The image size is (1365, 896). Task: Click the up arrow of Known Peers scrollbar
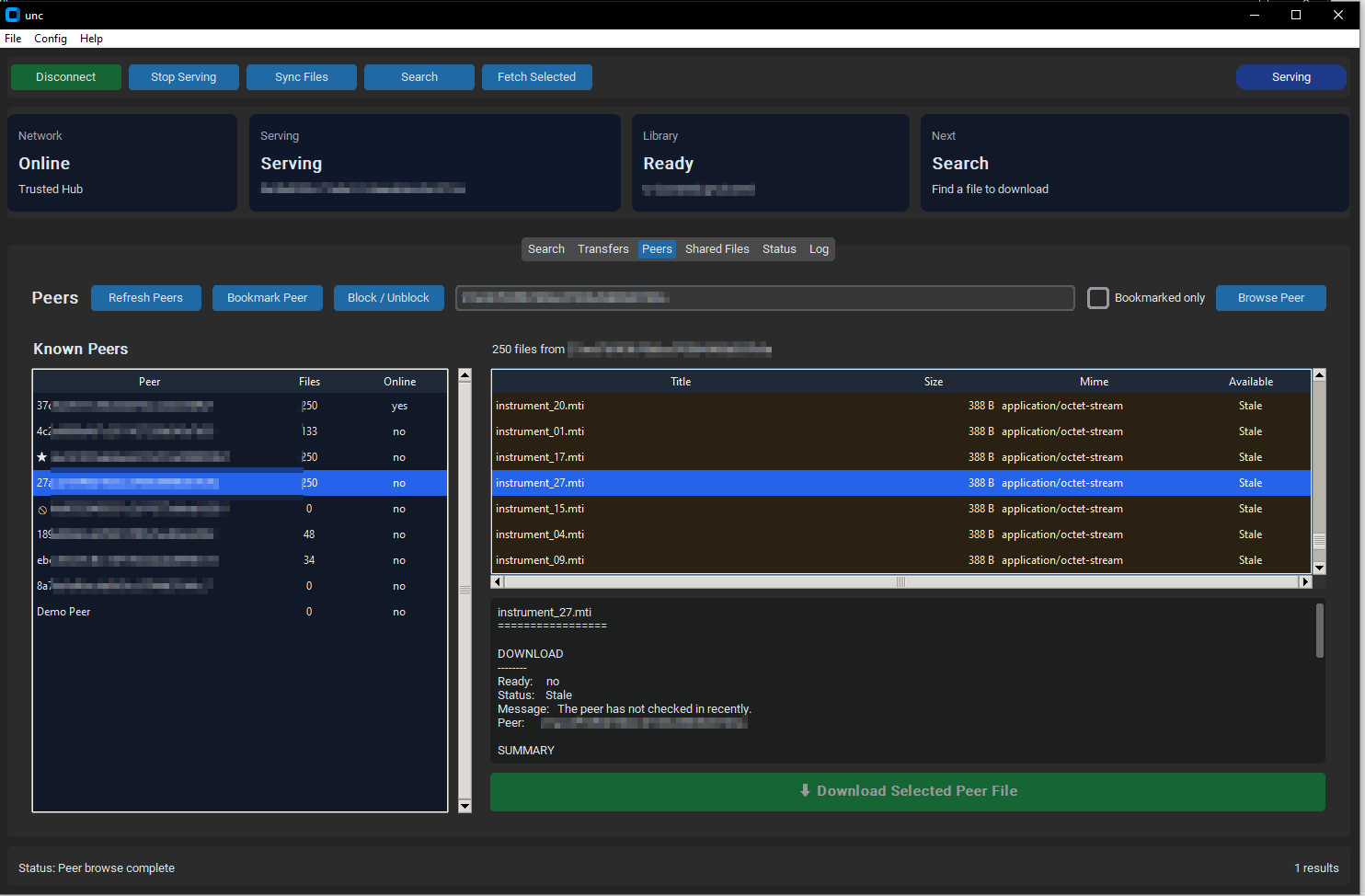point(465,375)
